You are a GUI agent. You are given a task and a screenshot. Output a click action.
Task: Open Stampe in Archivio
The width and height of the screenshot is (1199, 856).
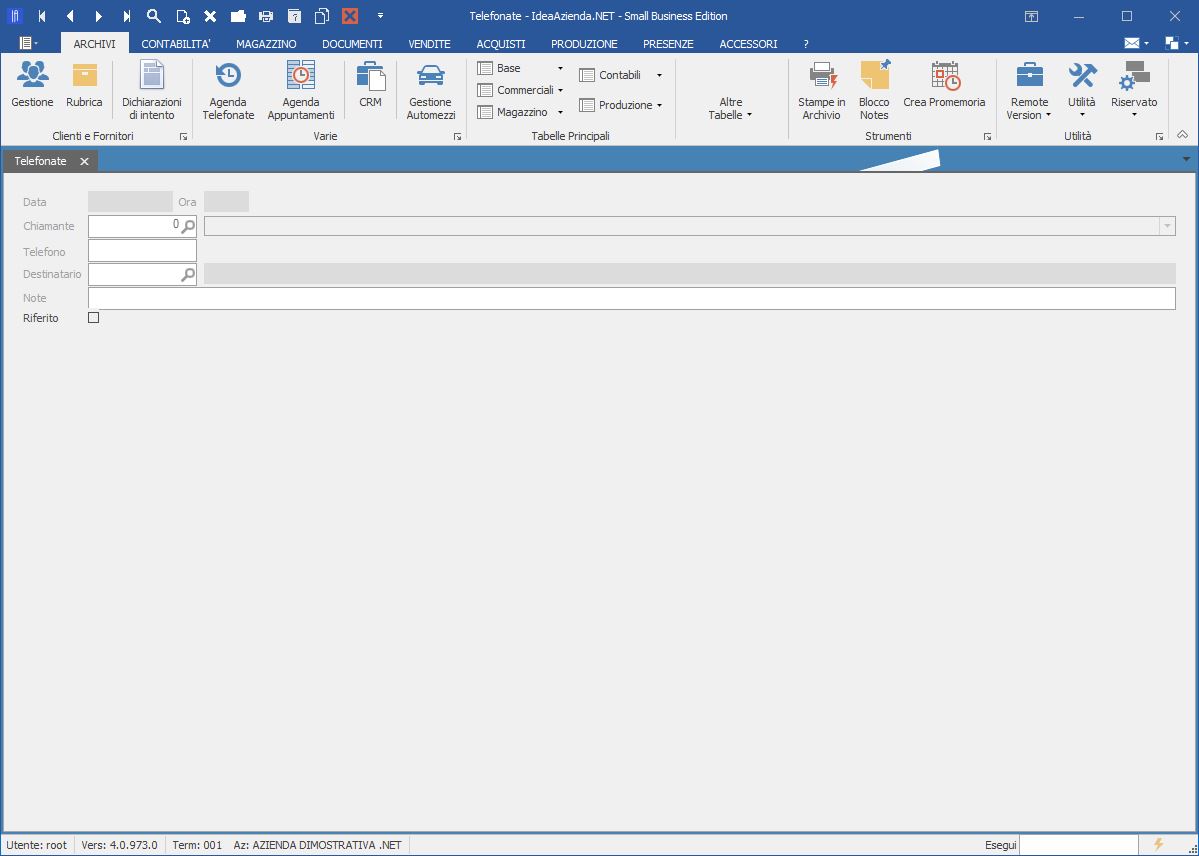(x=822, y=90)
